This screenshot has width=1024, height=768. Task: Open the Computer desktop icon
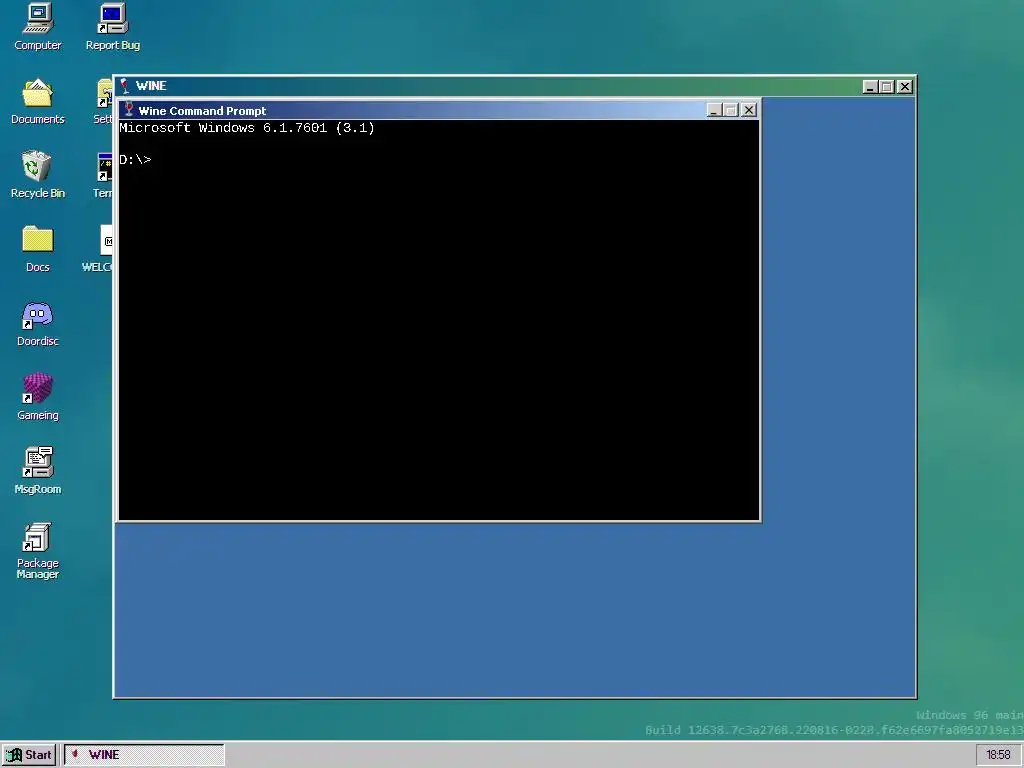pos(37,26)
